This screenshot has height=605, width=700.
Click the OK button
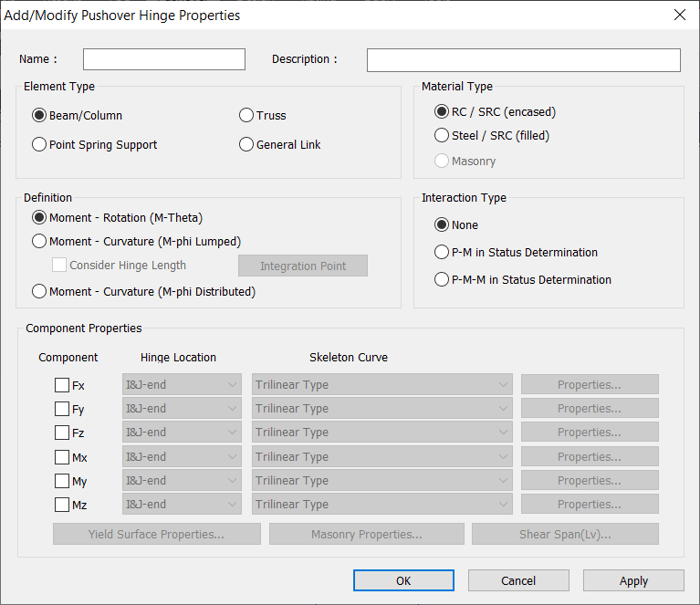[403, 581]
